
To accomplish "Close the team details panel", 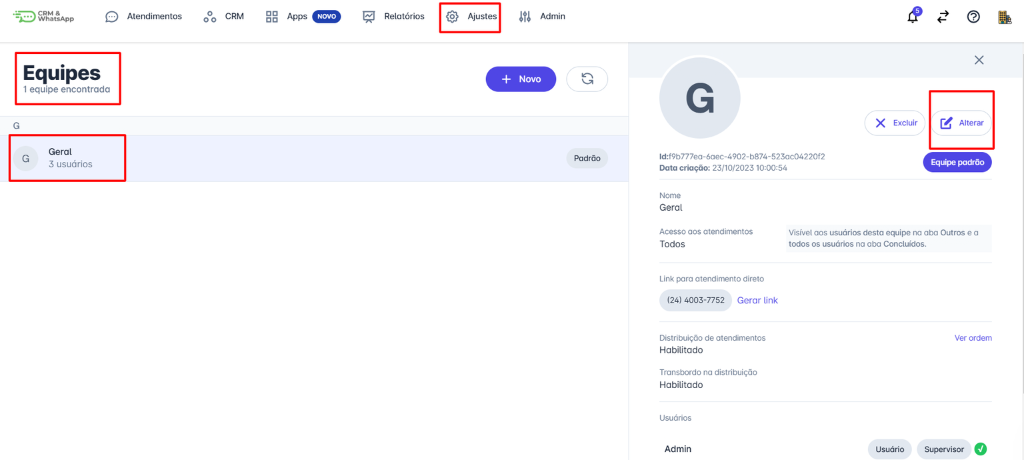I will 979,60.
